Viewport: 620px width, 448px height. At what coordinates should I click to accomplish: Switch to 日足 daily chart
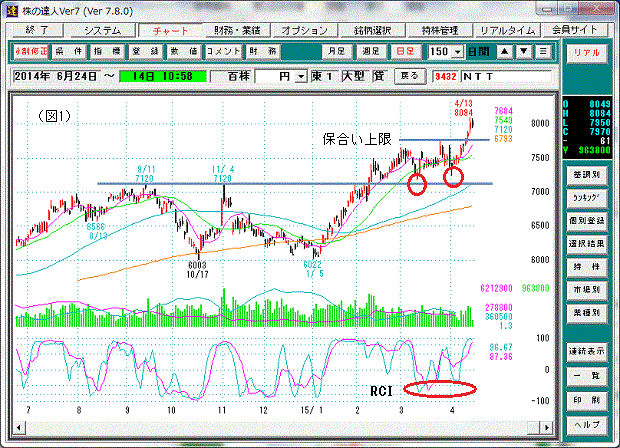click(x=405, y=51)
